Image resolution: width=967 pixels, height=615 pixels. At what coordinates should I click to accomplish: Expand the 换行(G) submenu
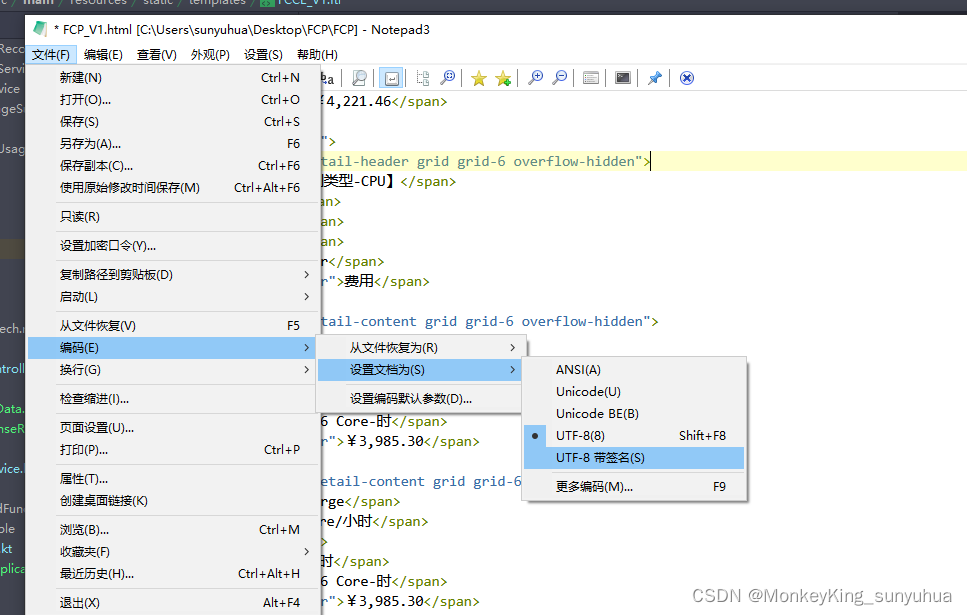pos(171,370)
